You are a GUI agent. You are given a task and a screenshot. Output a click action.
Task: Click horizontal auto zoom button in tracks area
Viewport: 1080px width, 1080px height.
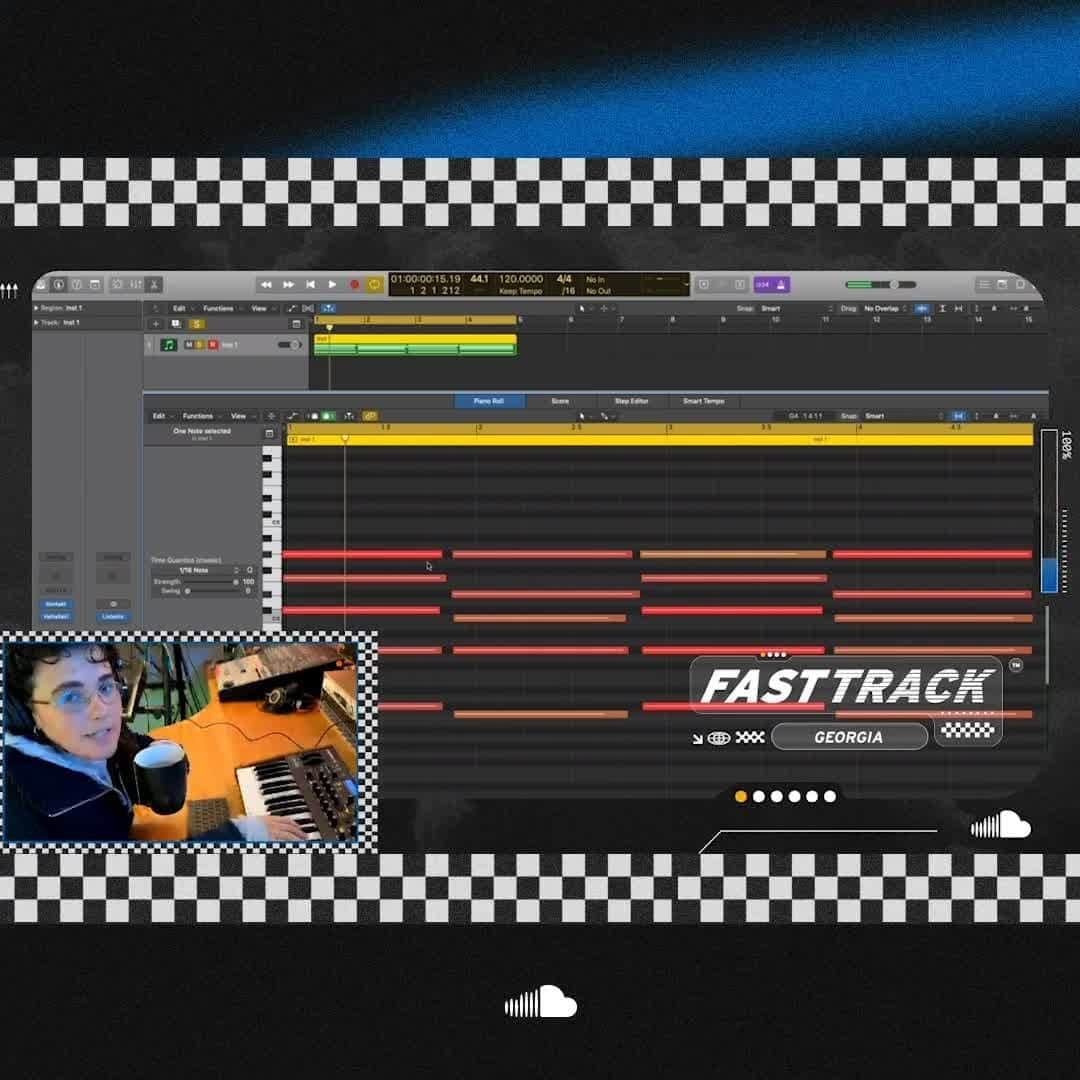tap(958, 309)
